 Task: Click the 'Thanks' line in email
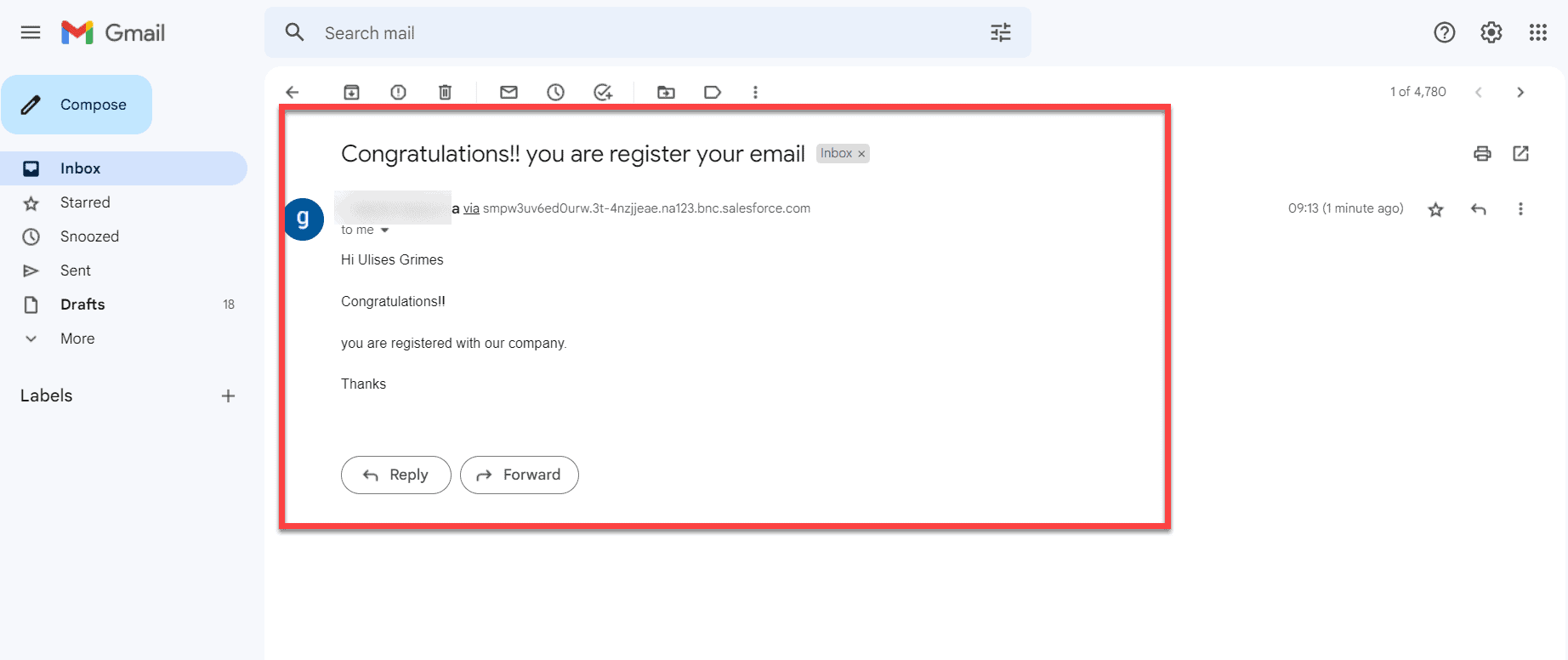pyautogui.click(x=363, y=384)
